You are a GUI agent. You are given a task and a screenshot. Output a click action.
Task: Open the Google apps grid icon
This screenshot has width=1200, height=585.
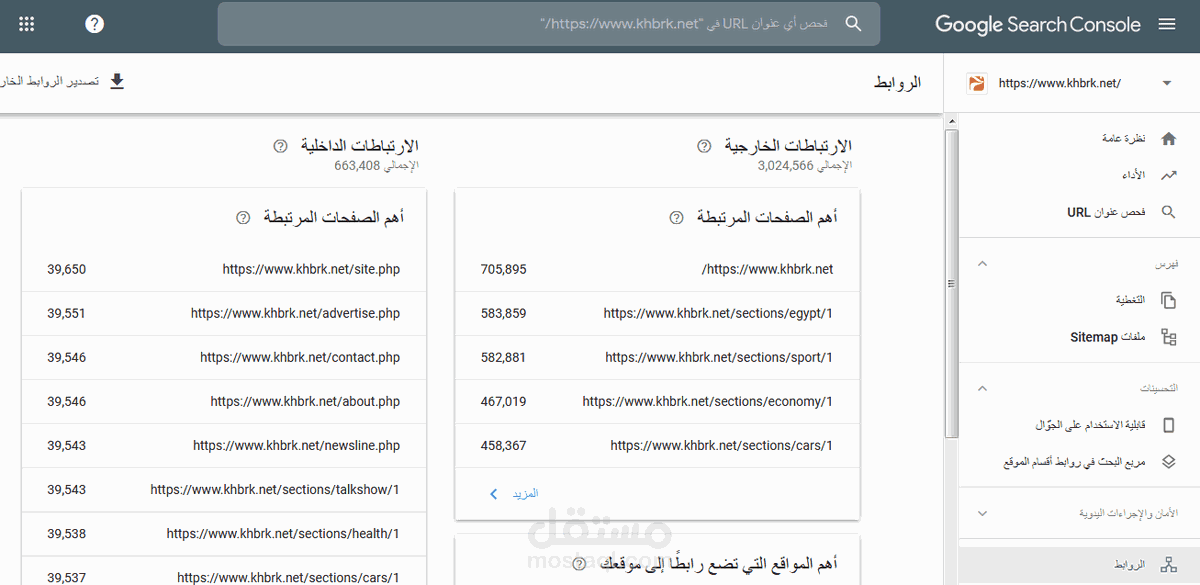click(x=26, y=24)
